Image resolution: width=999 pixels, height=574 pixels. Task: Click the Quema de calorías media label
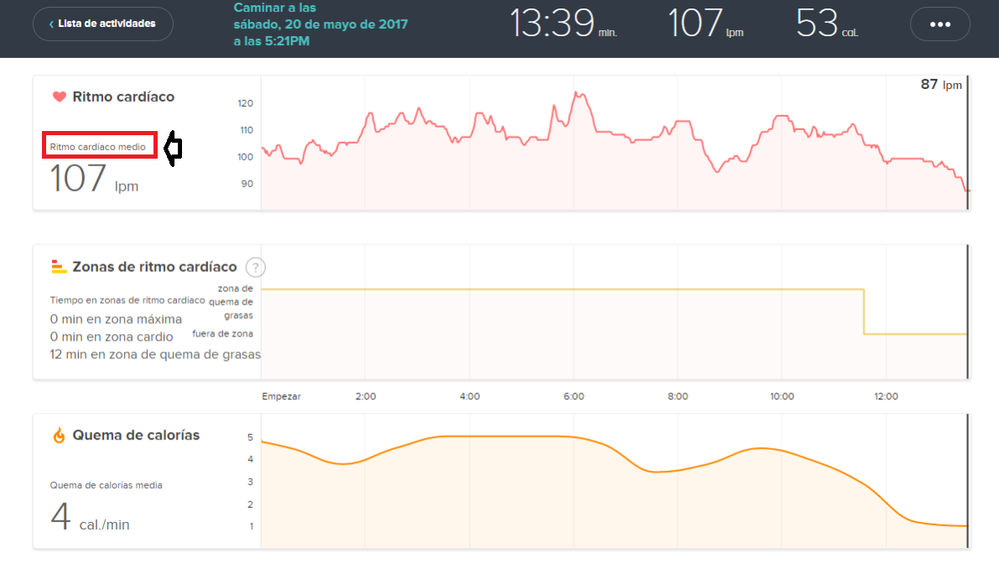[x=106, y=485]
